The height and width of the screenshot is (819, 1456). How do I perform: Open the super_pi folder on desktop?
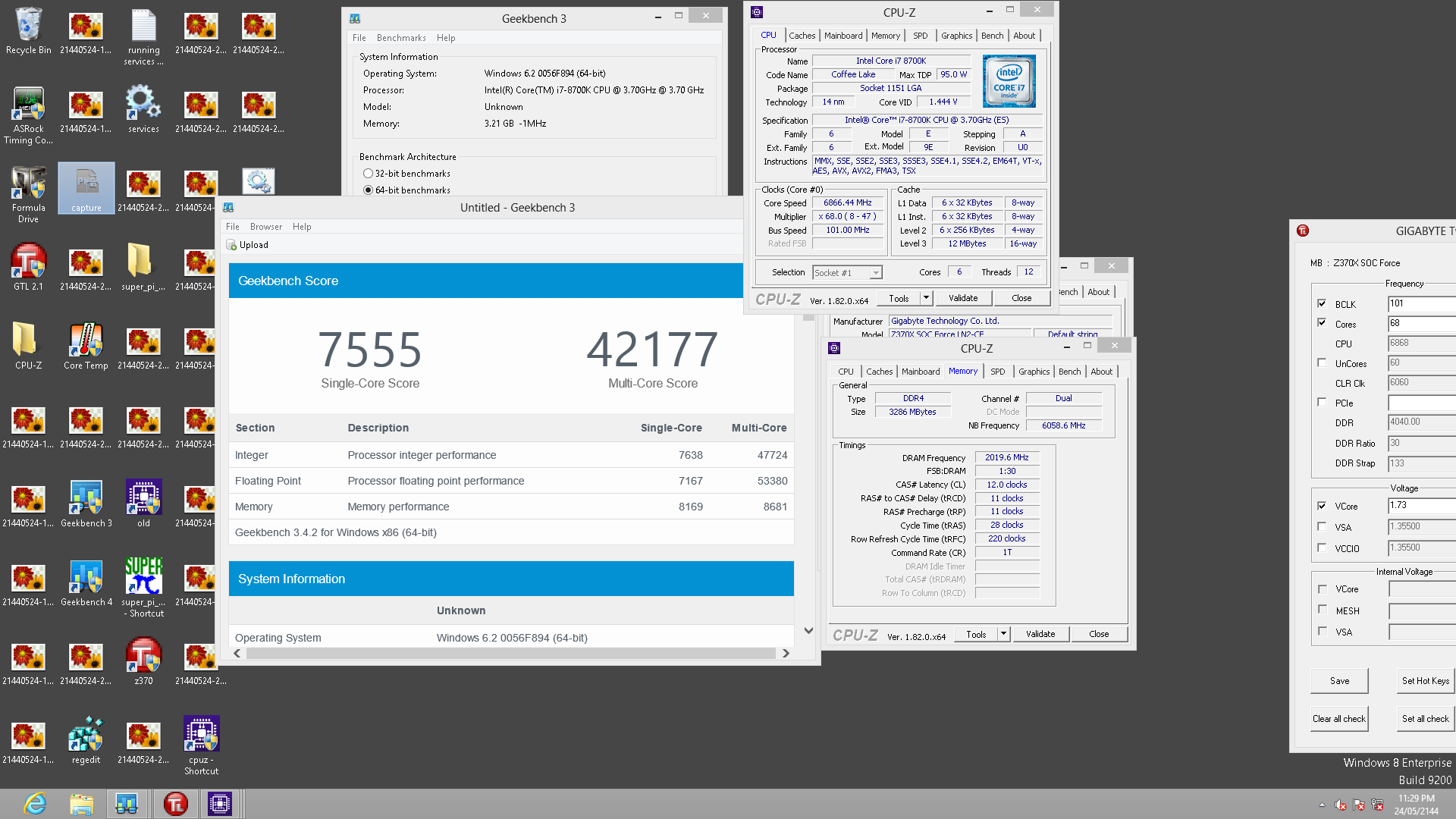[143, 267]
